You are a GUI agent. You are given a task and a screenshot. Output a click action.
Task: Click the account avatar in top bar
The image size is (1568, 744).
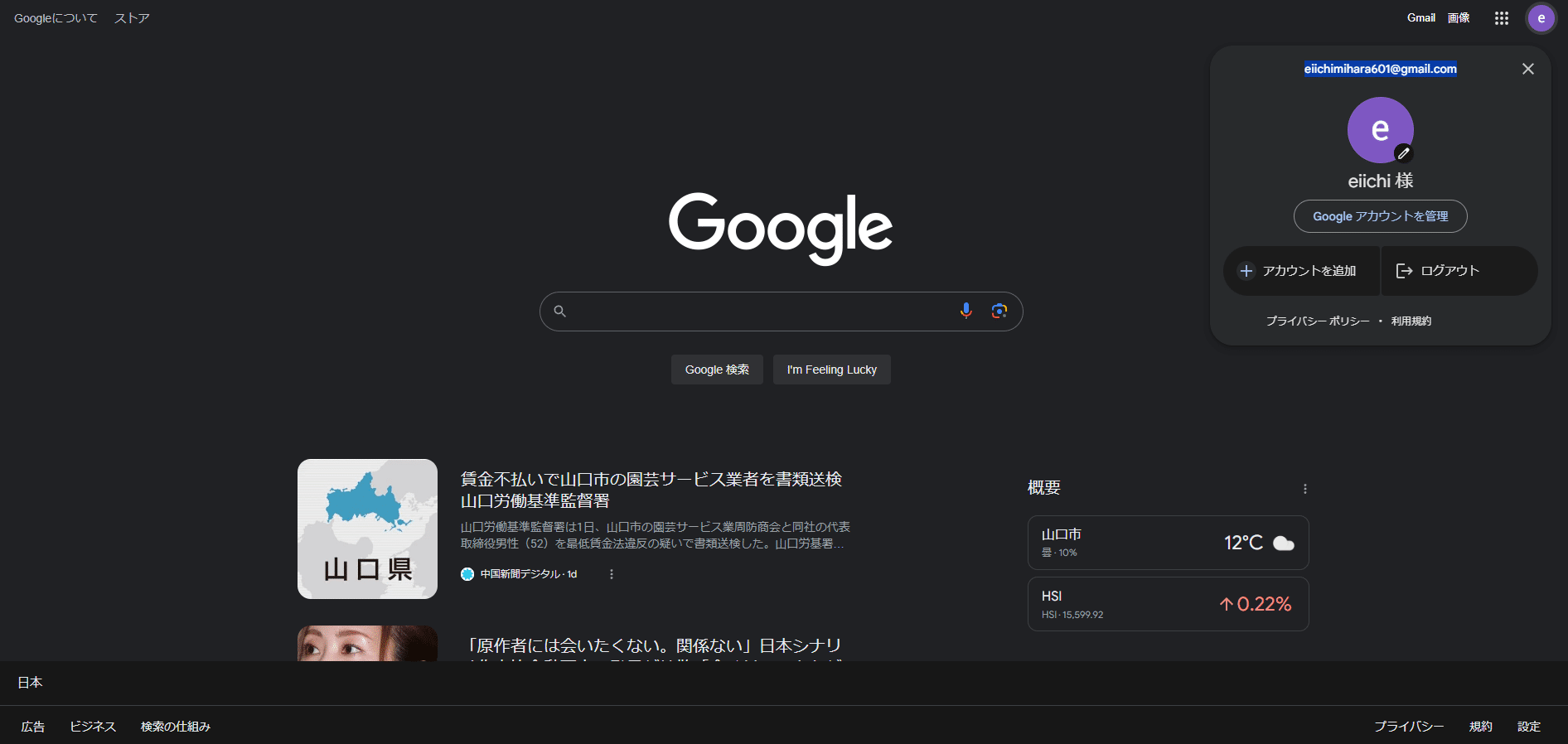pos(1541,18)
